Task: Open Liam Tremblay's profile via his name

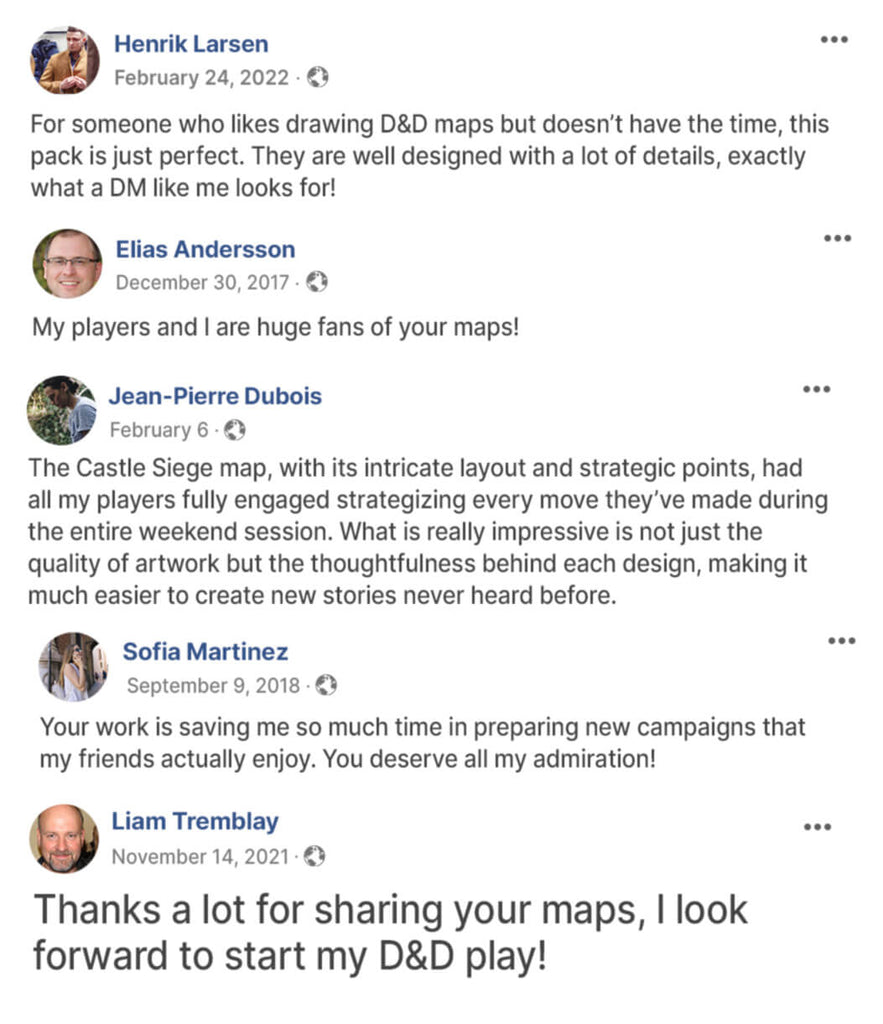Action: point(195,822)
